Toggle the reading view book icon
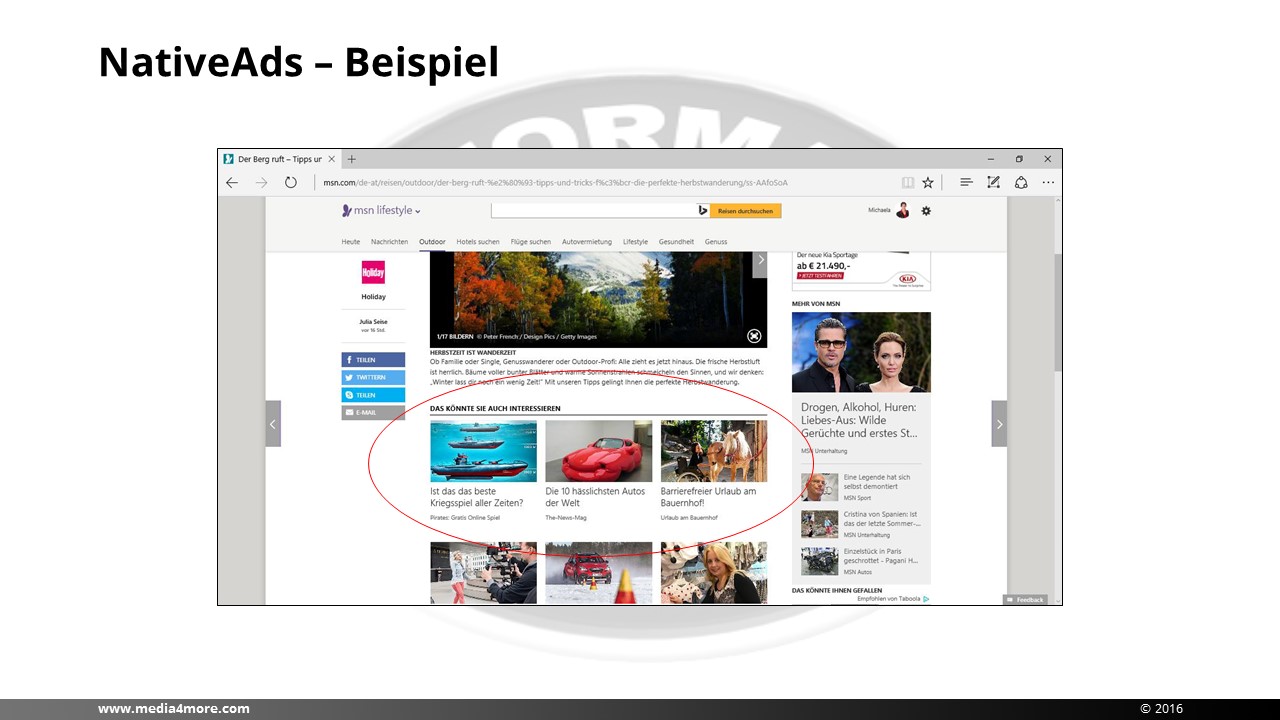The height and width of the screenshot is (720, 1280). [908, 183]
